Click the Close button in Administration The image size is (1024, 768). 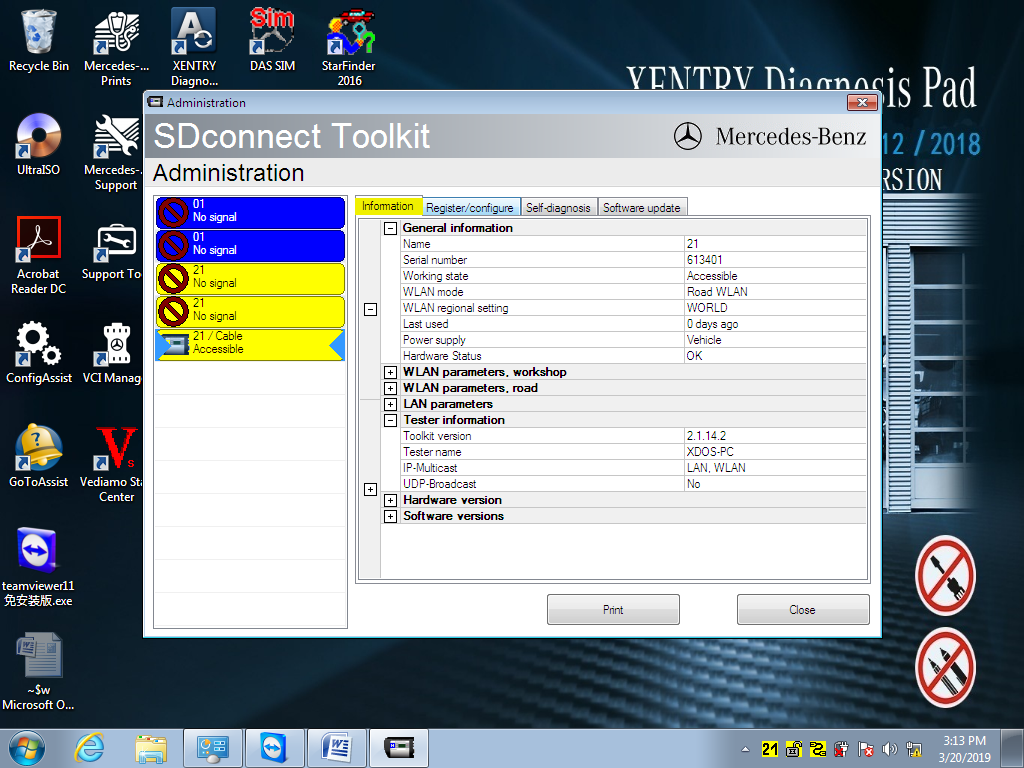[x=803, y=609]
